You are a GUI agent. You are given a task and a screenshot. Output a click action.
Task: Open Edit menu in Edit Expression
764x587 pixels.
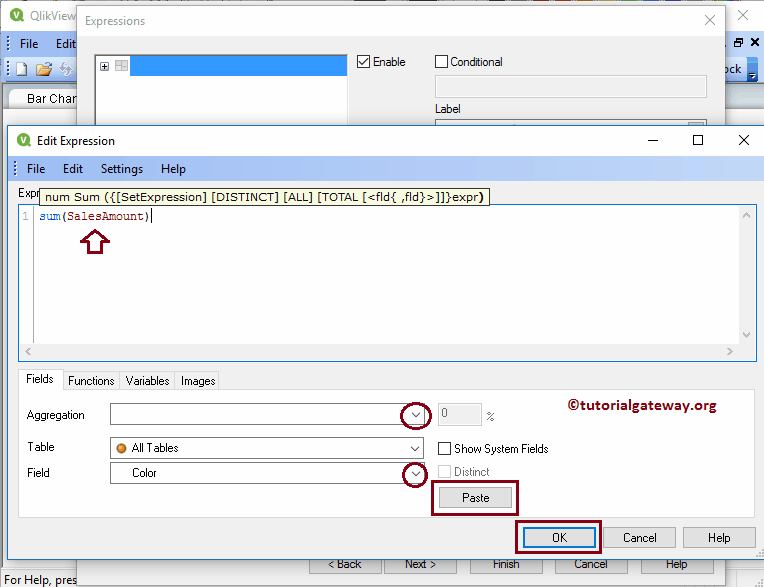73,169
